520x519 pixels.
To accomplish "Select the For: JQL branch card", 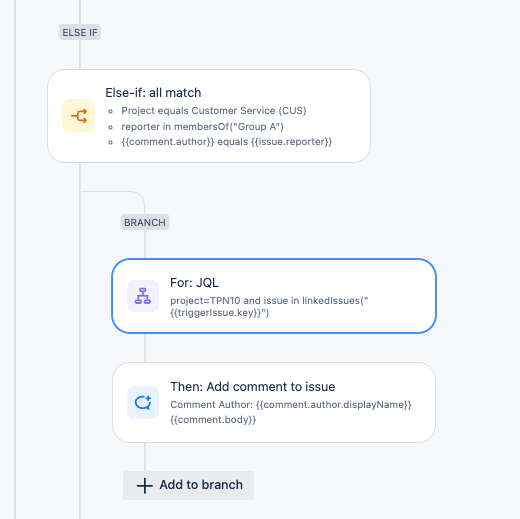I will [x=274, y=296].
